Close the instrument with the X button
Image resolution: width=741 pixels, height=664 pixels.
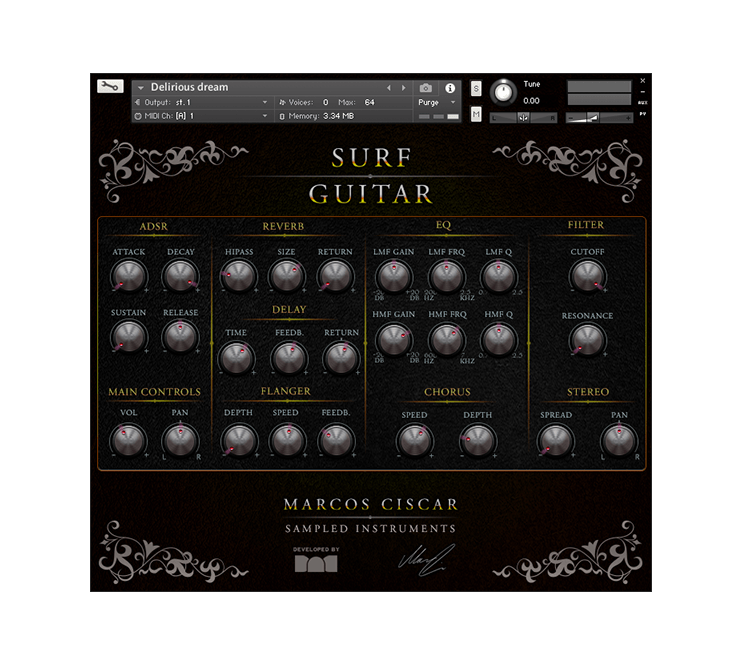(642, 81)
